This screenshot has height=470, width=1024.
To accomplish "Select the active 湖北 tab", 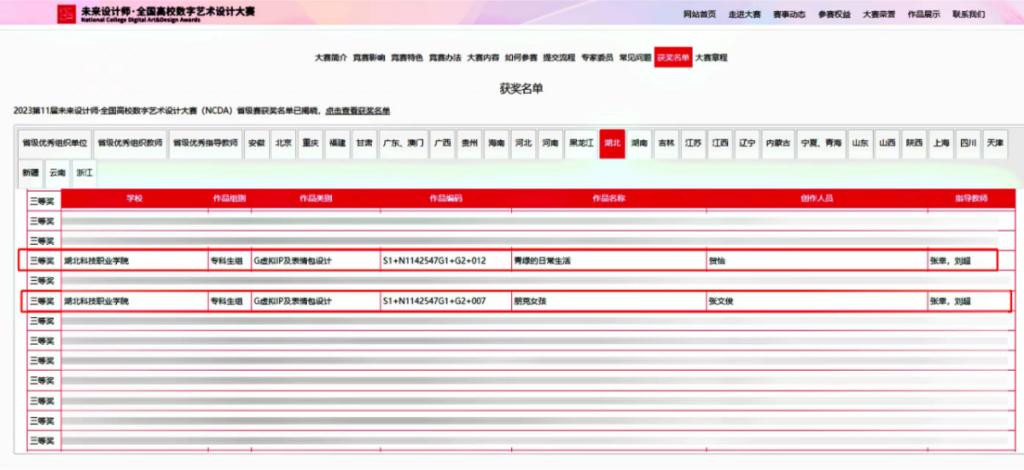I will [x=612, y=143].
